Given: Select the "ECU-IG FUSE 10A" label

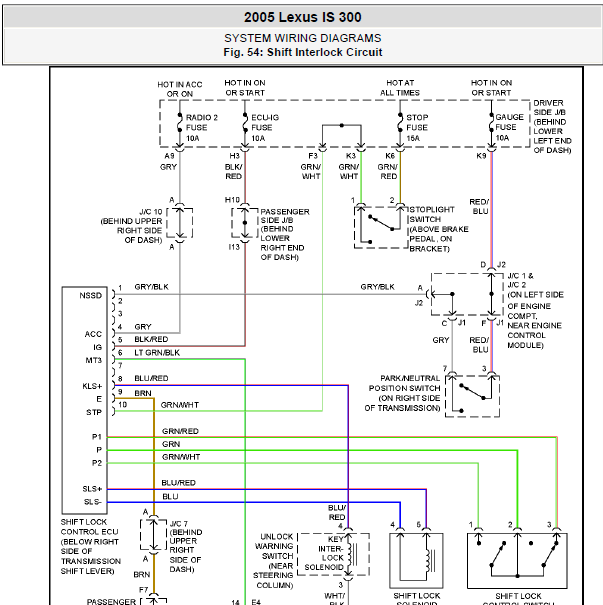Looking at the screenshot, I should 265,128.
